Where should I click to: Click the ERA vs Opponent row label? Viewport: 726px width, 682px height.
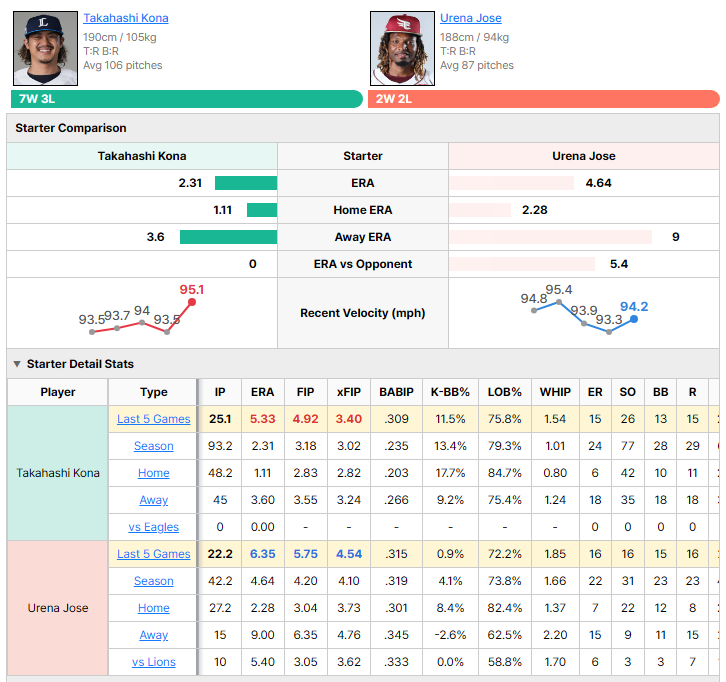coord(363,264)
